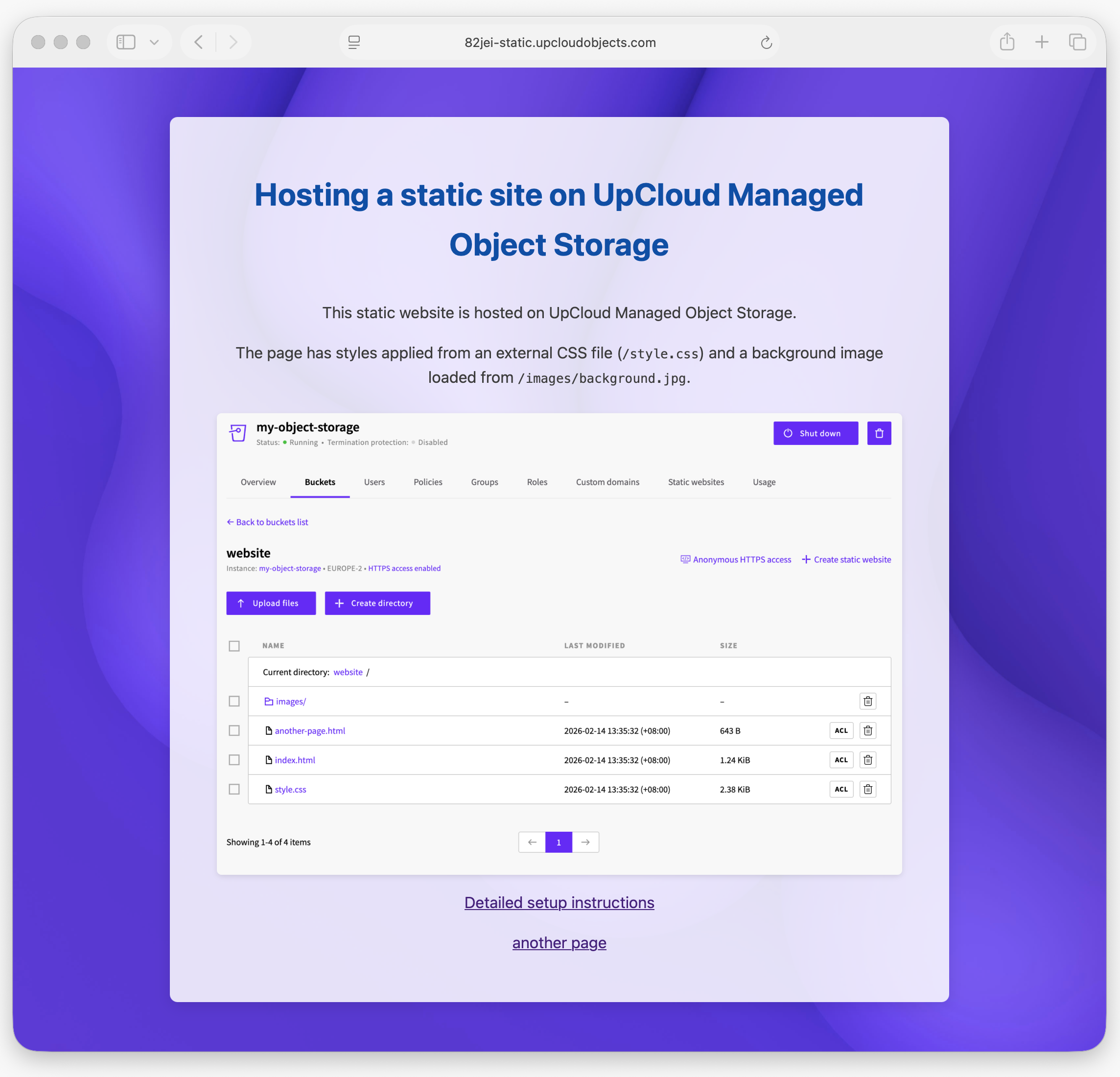Open the Roles tab
This screenshot has height=1077, width=1120.
click(x=537, y=482)
